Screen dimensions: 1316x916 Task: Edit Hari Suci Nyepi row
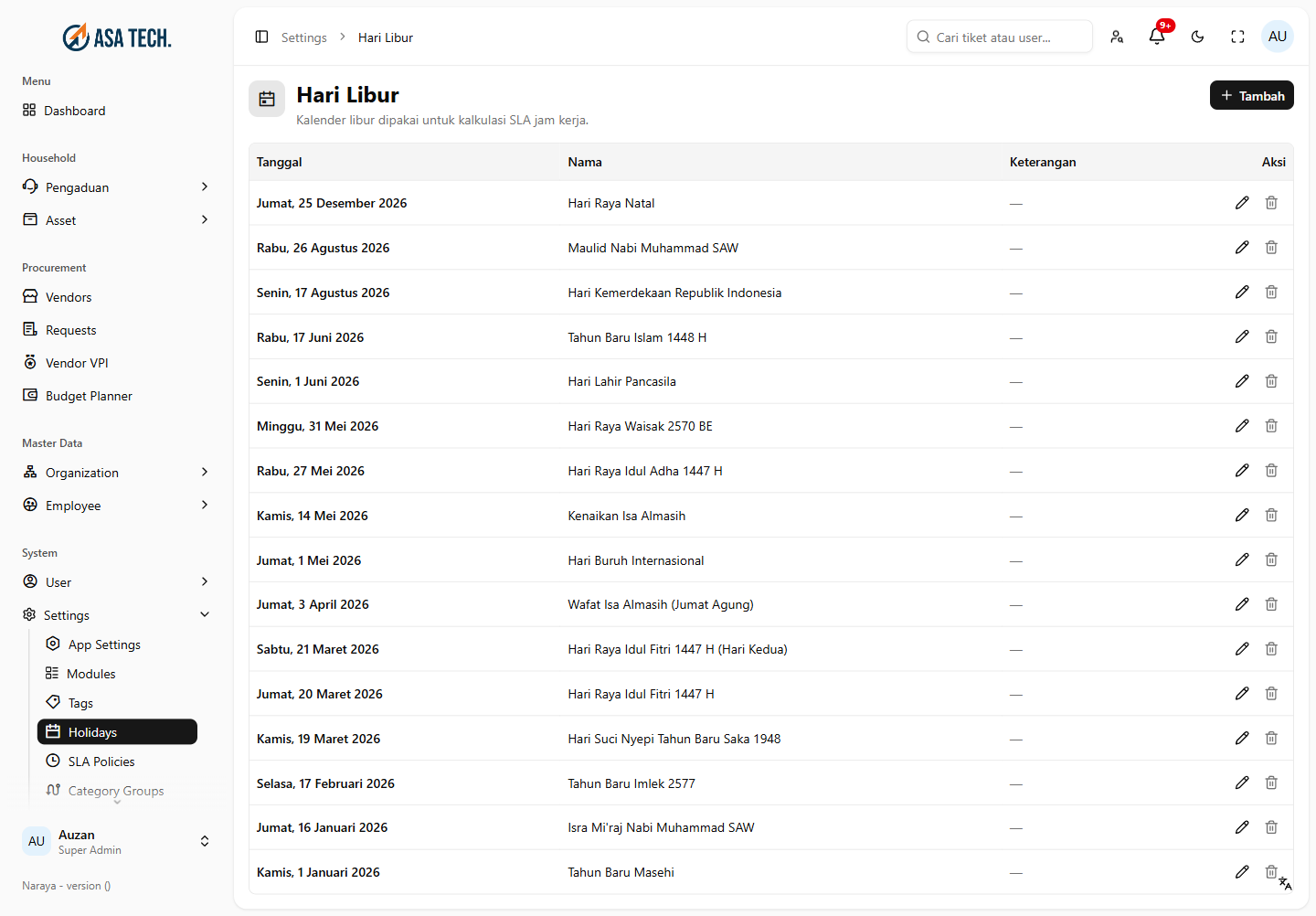1242,739
